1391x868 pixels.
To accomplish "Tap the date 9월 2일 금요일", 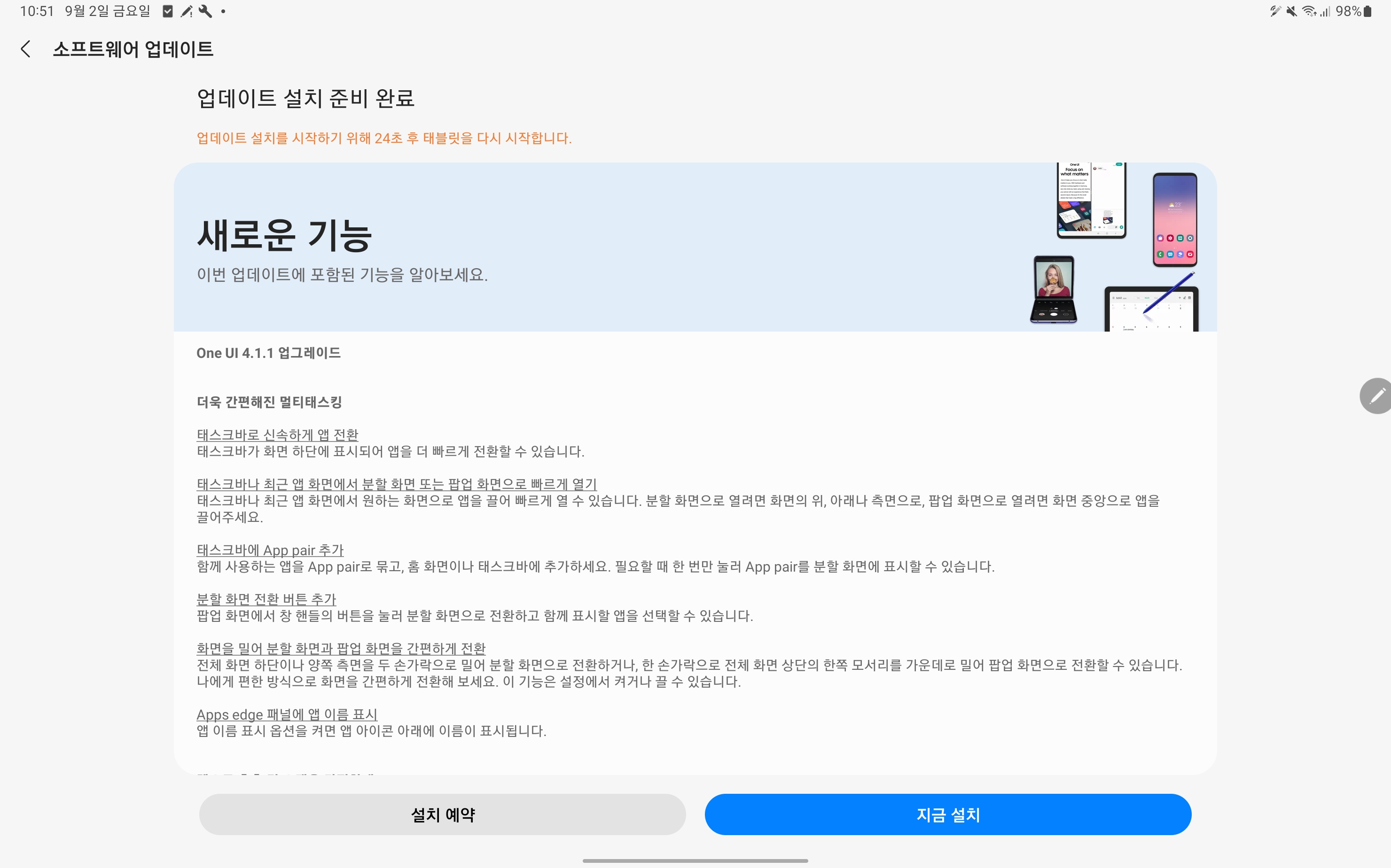I will pos(108,11).
